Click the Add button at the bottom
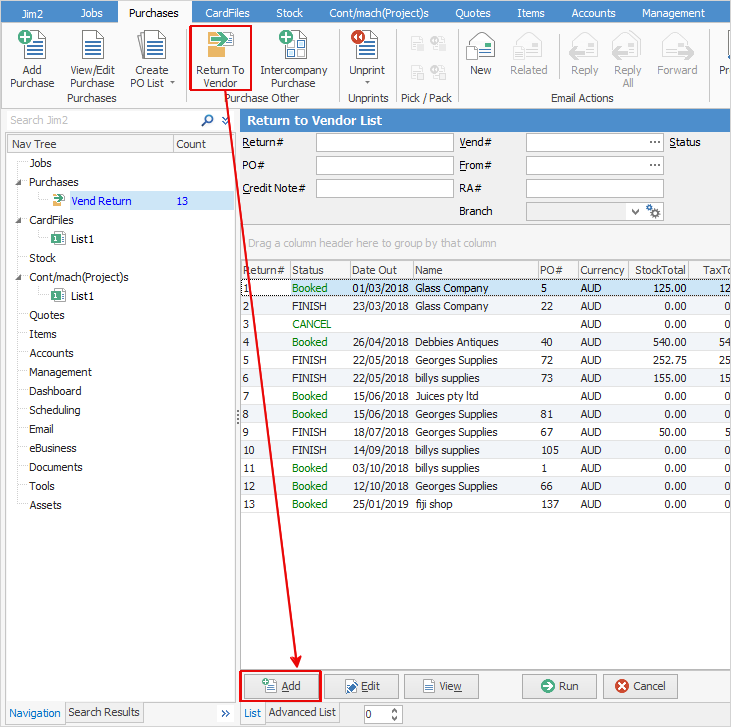Image resolution: width=731 pixels, height=727 pixels. [281, 686]
